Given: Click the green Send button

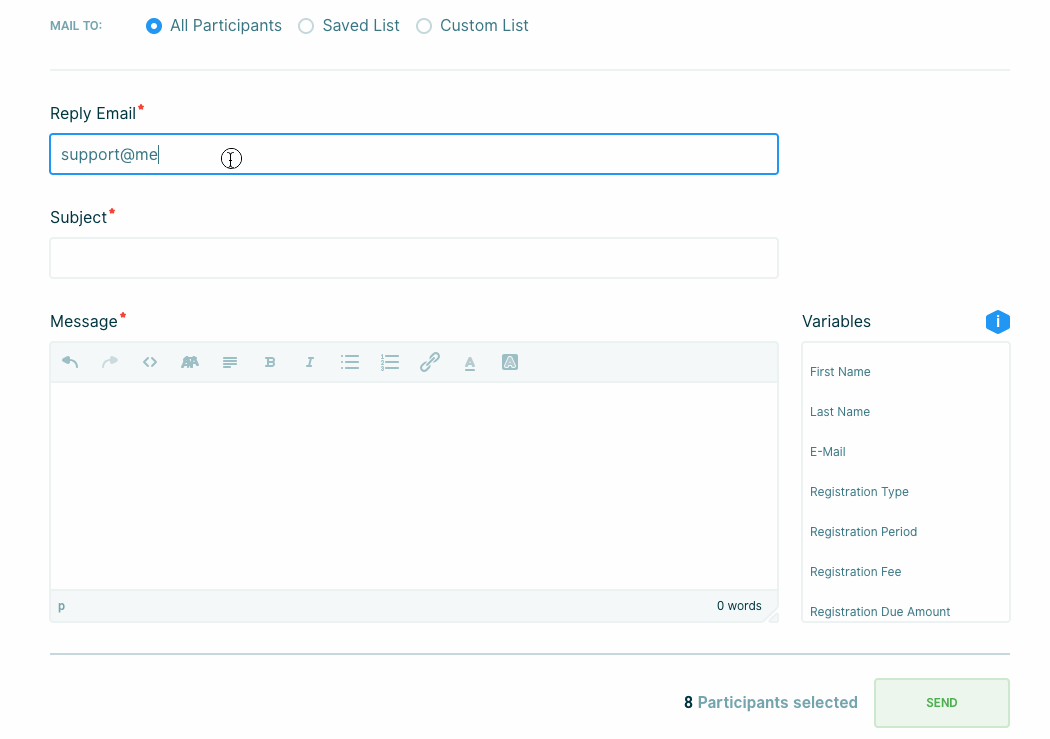Looking at the screenshot, I should click(941, 703).
